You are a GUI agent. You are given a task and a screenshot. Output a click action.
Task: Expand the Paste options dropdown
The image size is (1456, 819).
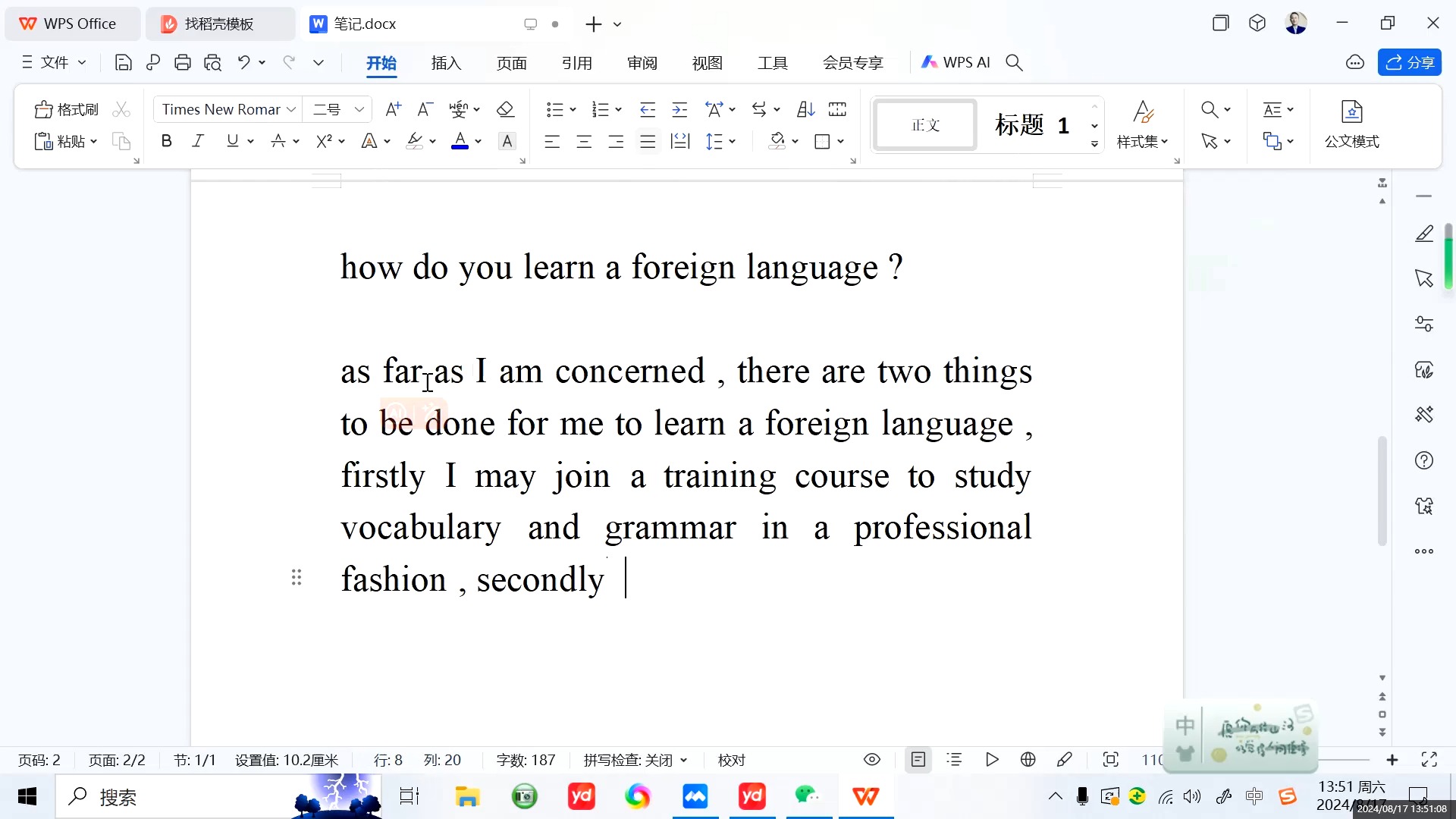[94, 142]
